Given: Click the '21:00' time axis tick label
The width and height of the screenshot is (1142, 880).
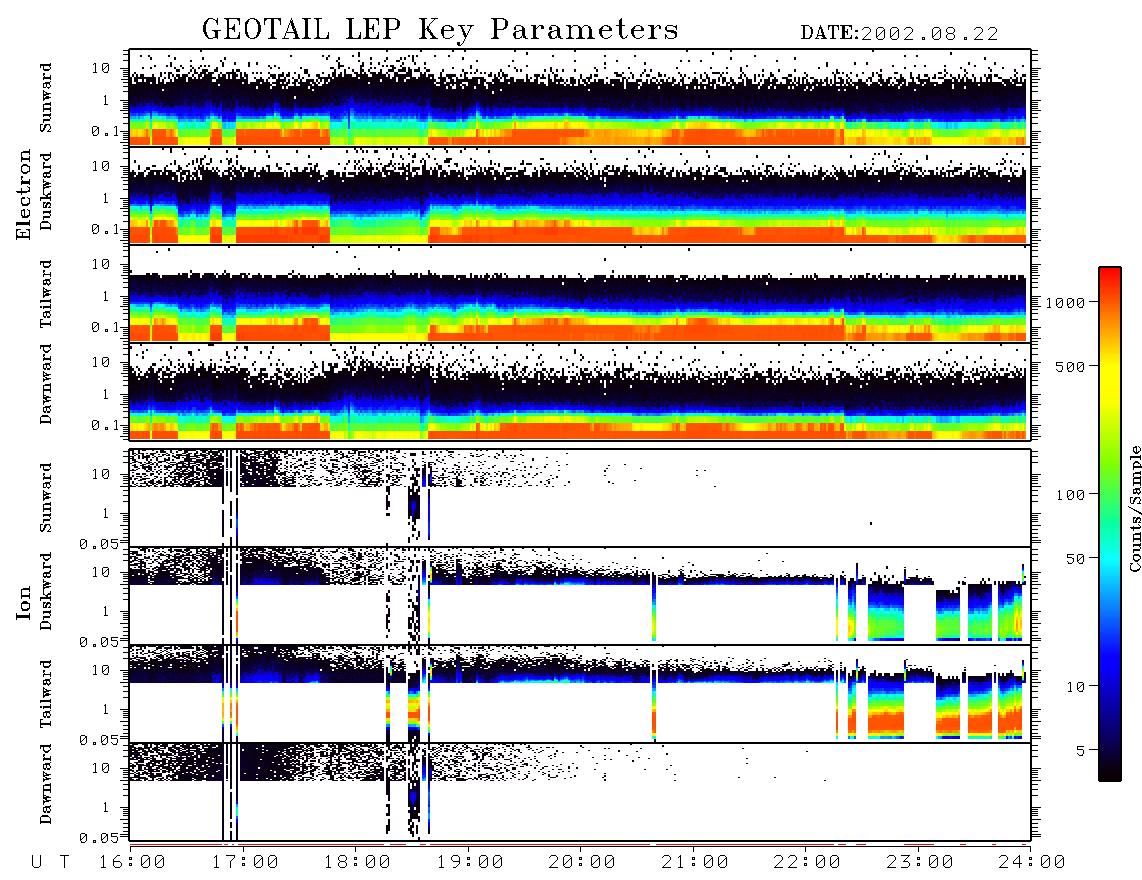Looking at the screenshot, I should [695, 863].
